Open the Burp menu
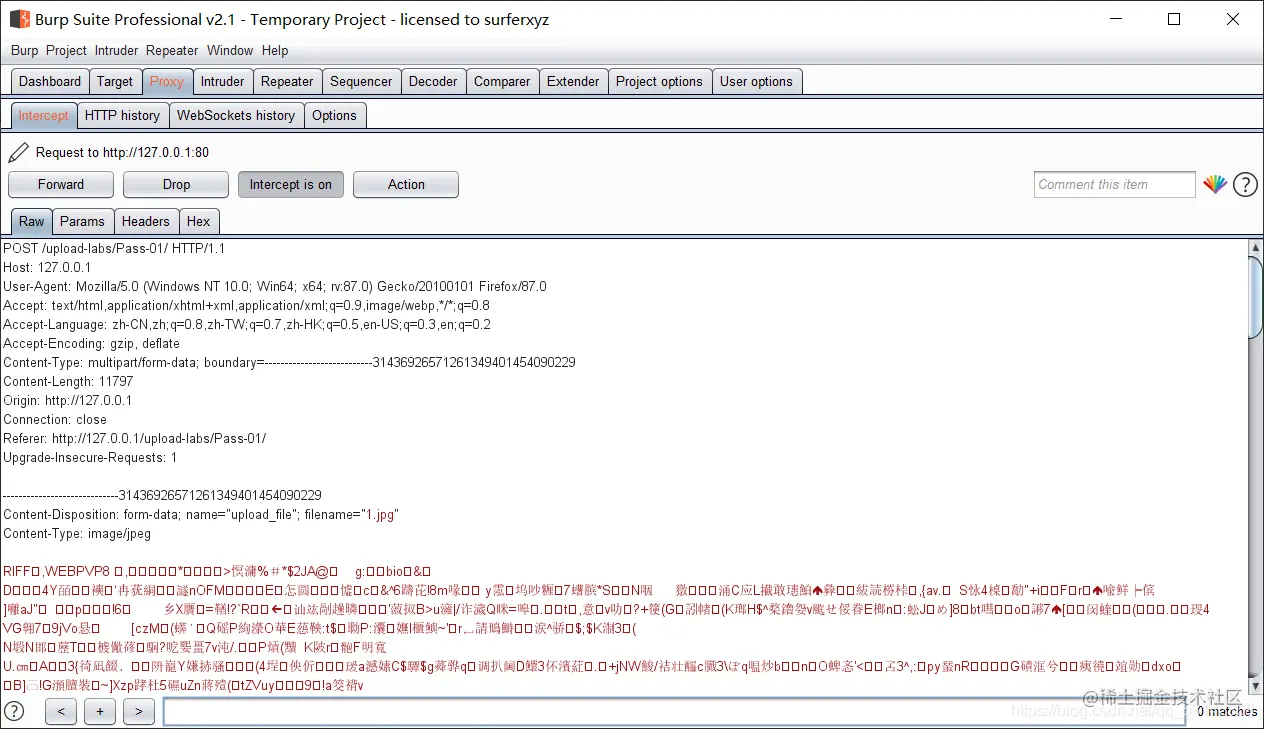This screenshot has width=1264, height=729. (25, 50)
